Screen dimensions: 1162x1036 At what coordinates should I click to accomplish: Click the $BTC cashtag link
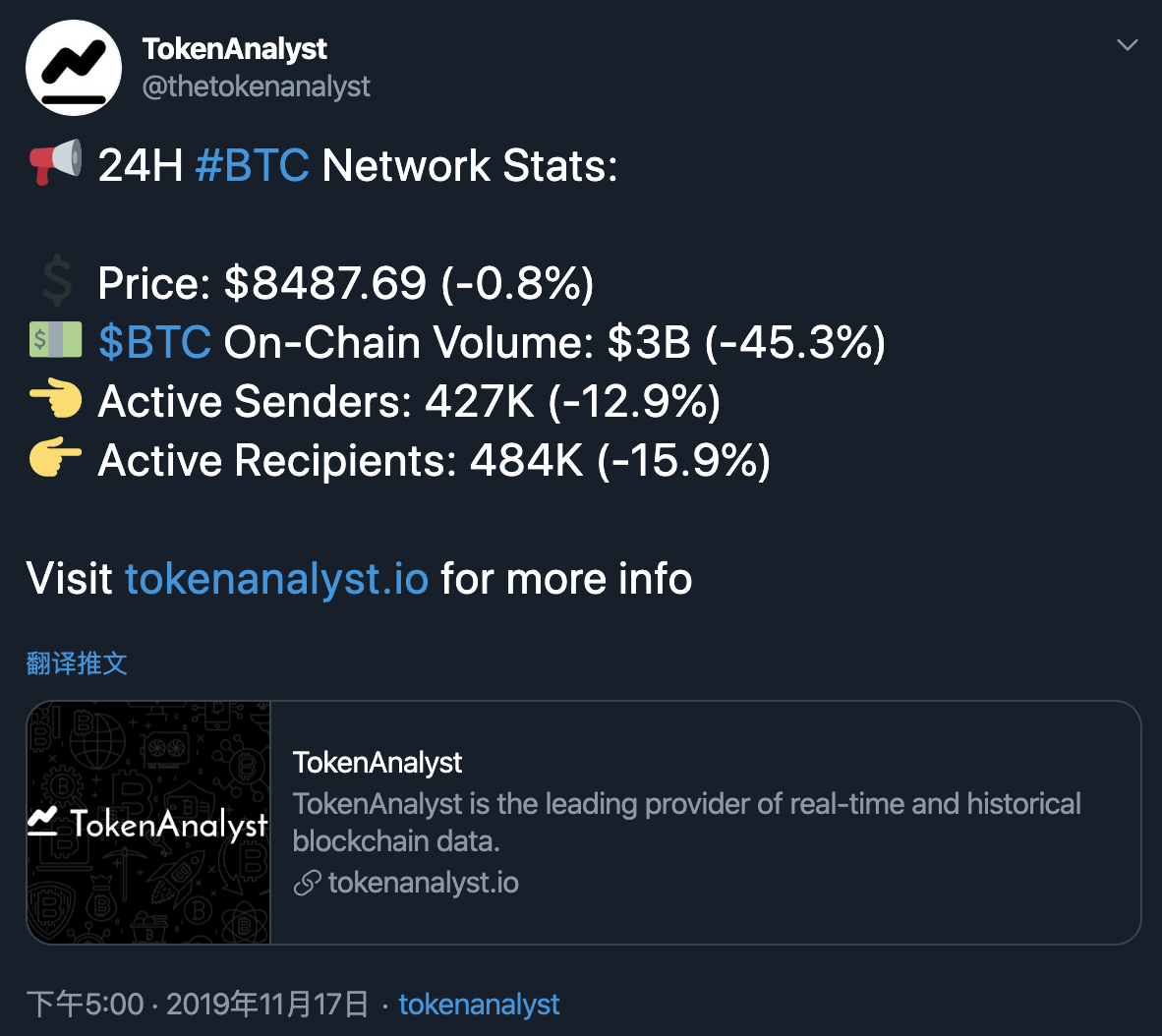click(155, 342)
